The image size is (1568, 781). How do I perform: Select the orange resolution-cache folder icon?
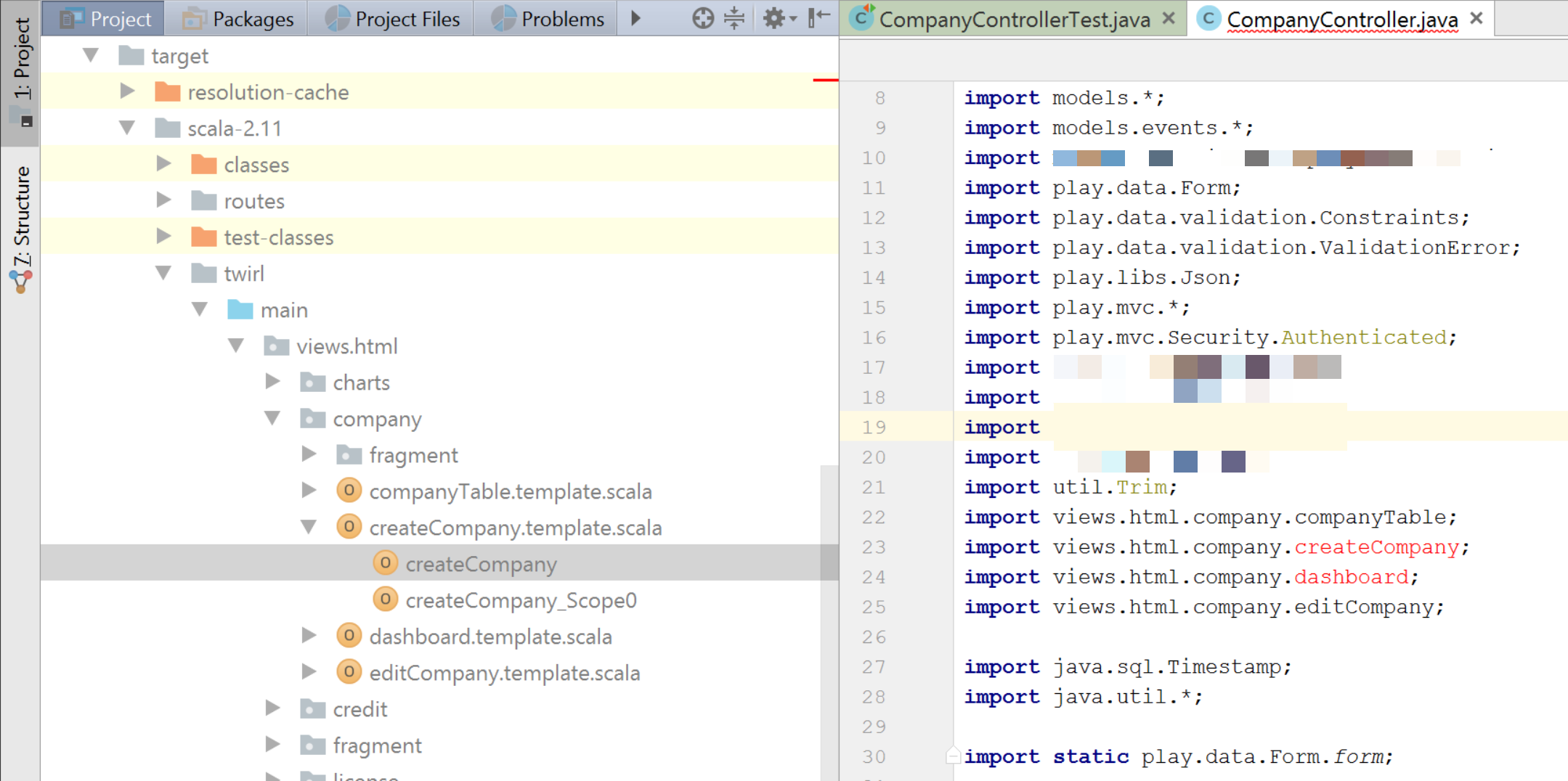click(167, 91)
